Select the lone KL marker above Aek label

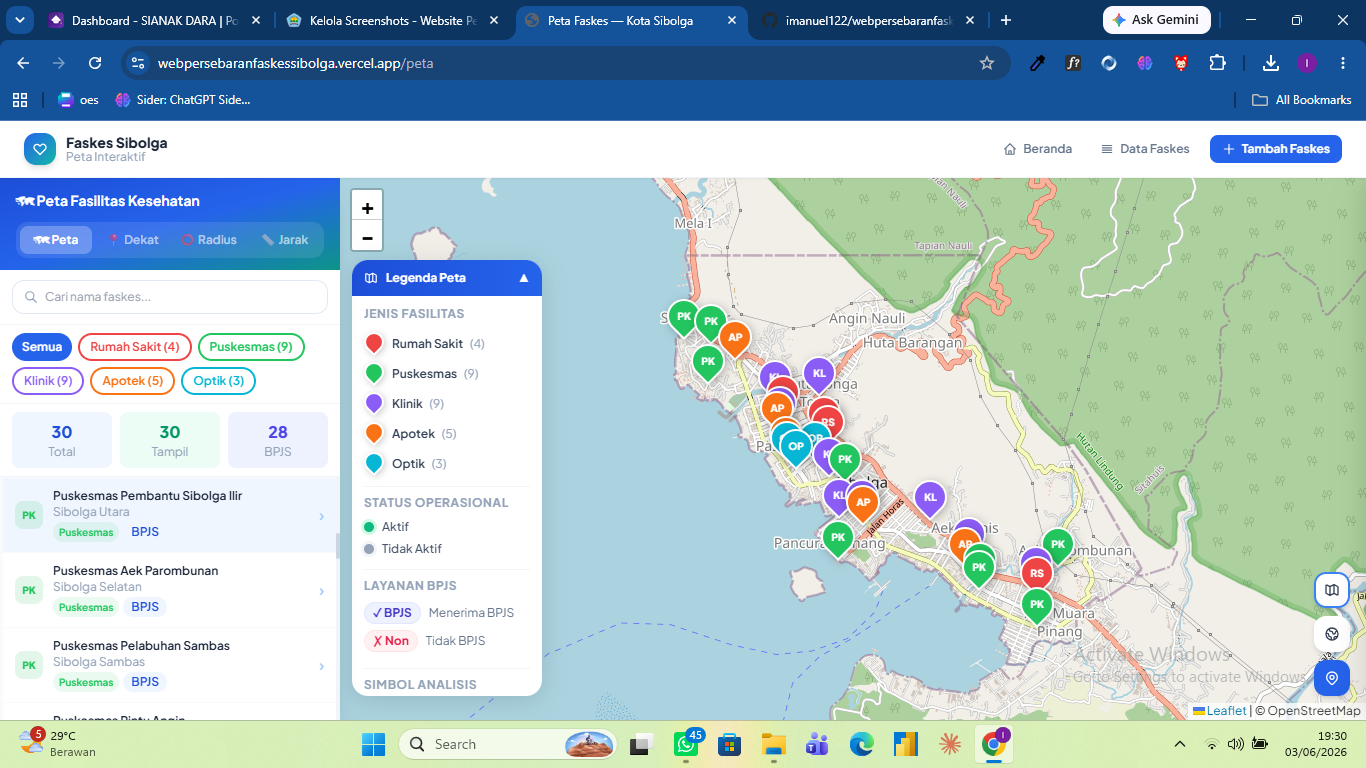point(930,498)
